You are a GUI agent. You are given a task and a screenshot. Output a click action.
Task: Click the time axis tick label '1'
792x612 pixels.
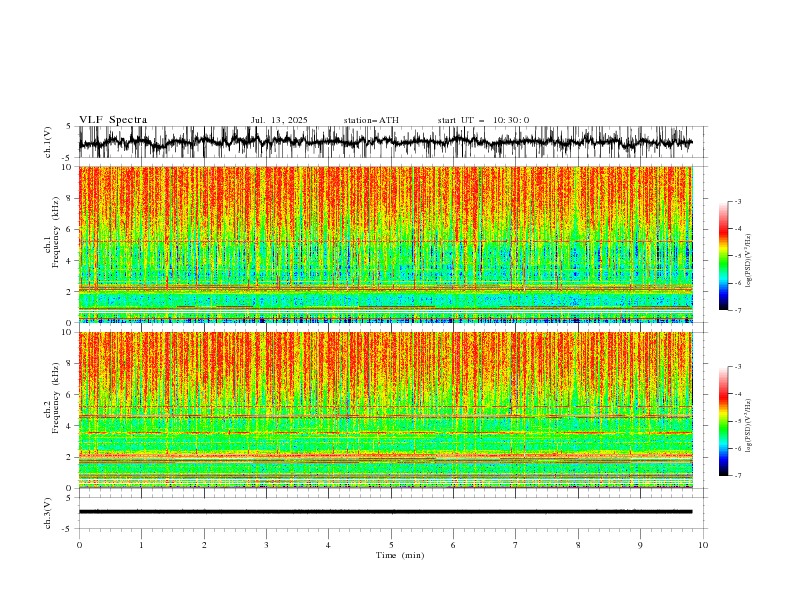[x=141, y=545]
